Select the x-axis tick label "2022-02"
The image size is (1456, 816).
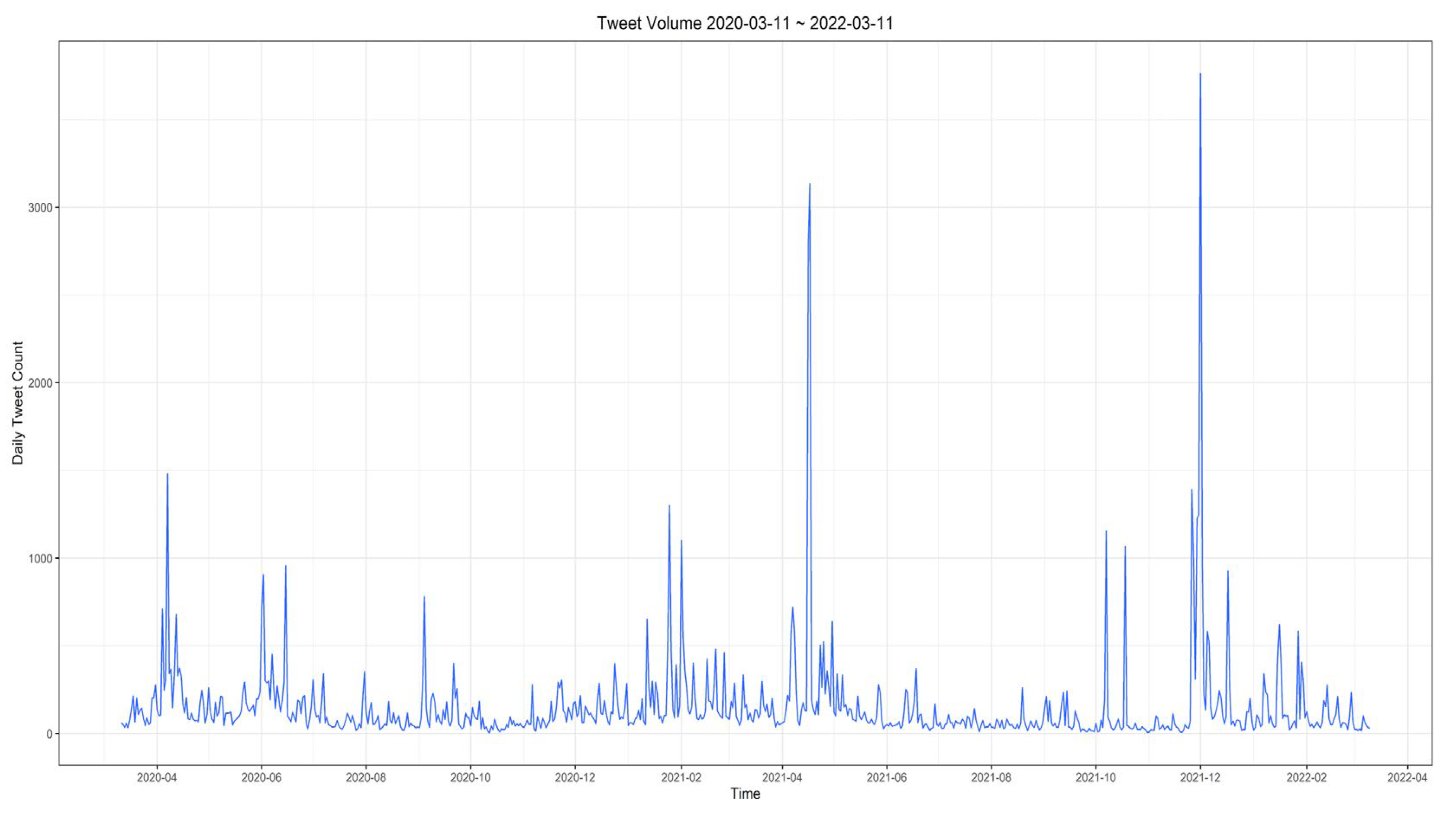point(1306,777)
